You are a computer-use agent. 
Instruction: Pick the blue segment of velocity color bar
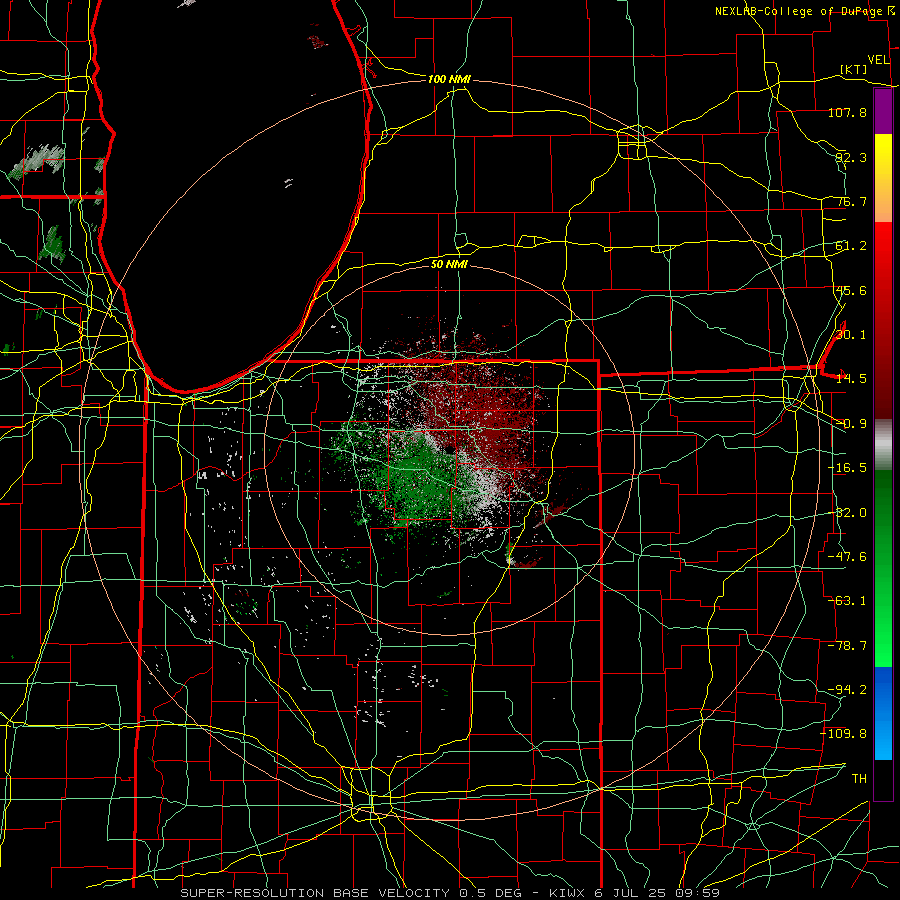point(883,713)
